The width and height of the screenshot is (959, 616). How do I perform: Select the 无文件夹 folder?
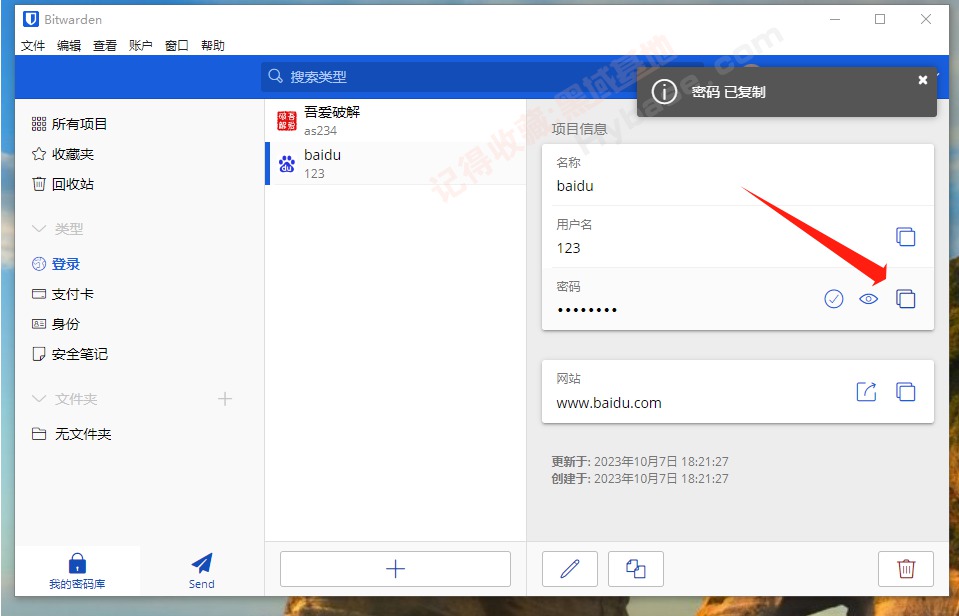(x=72, y=434)
